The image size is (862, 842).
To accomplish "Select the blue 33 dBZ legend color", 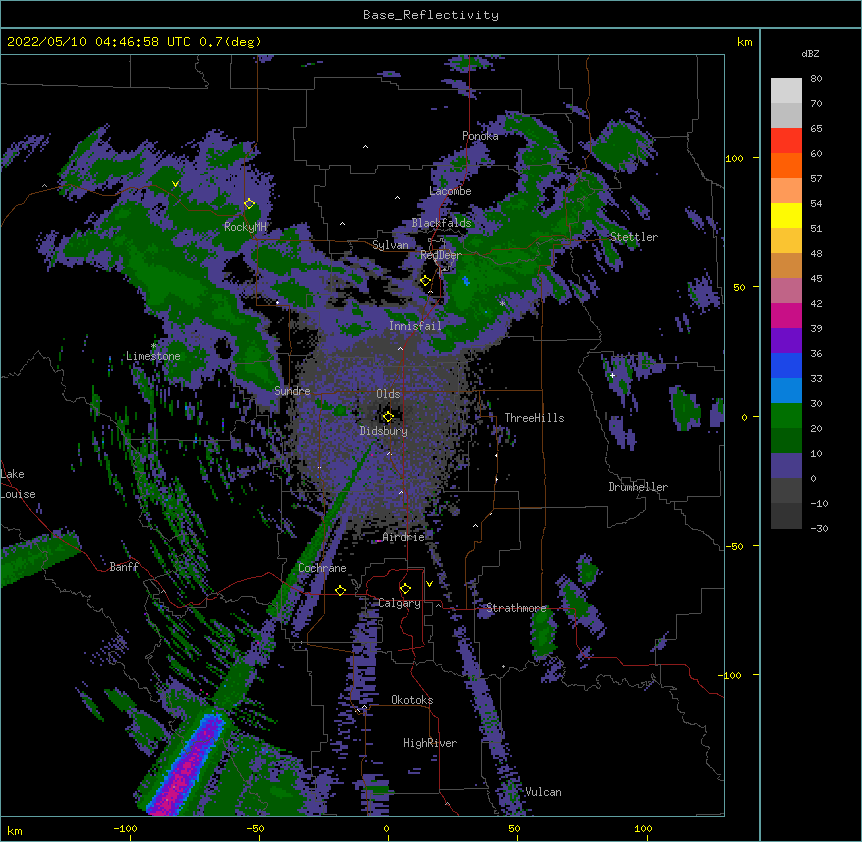I will [x=786, y=365].
